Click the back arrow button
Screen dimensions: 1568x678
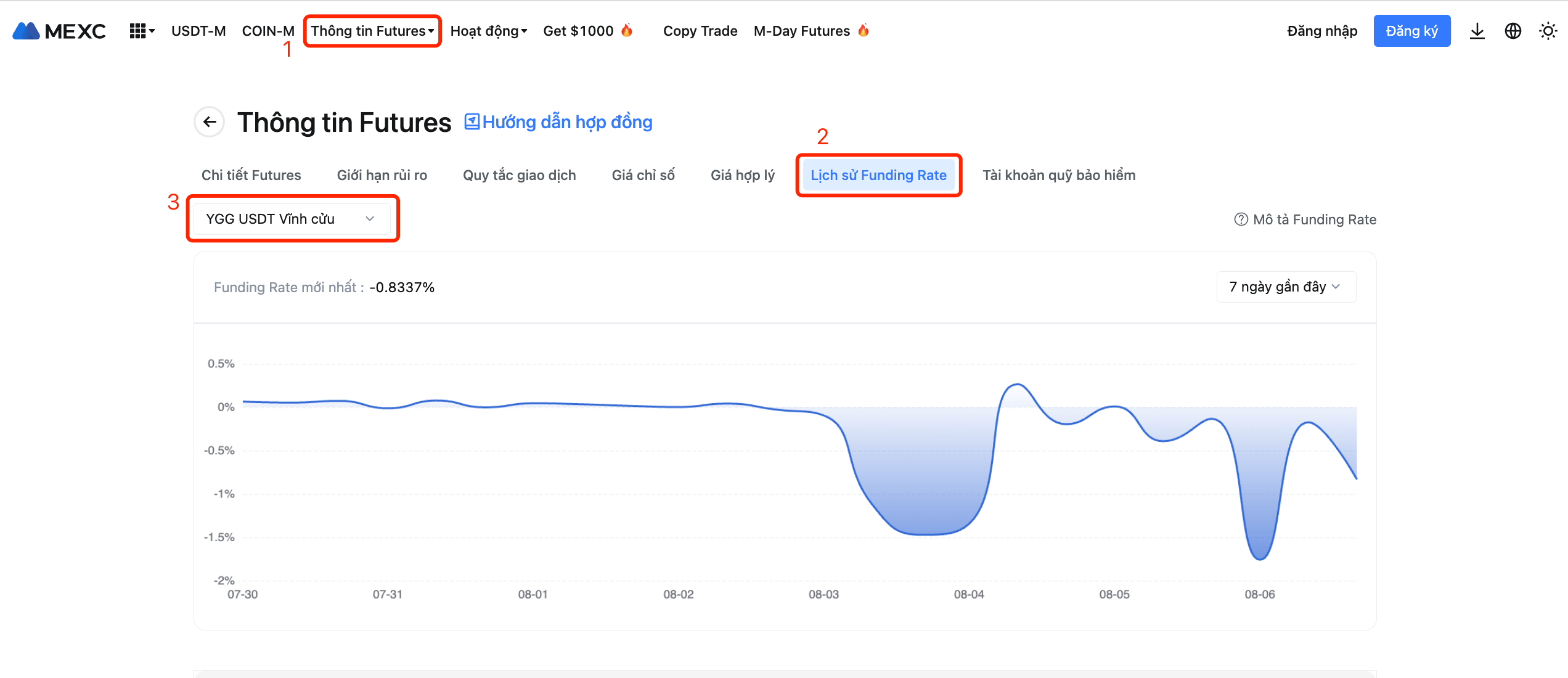point(210,122)
